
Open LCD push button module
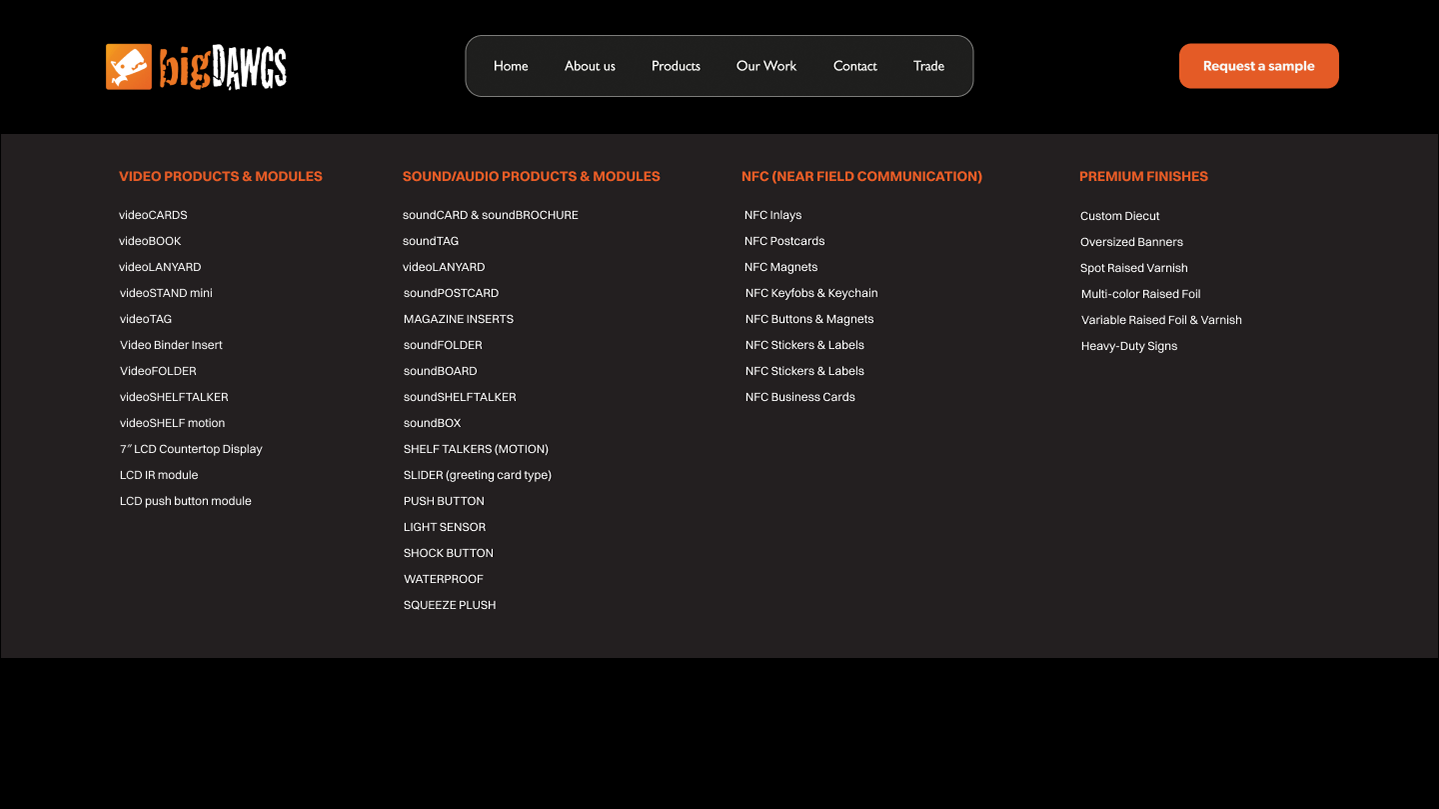185,501
